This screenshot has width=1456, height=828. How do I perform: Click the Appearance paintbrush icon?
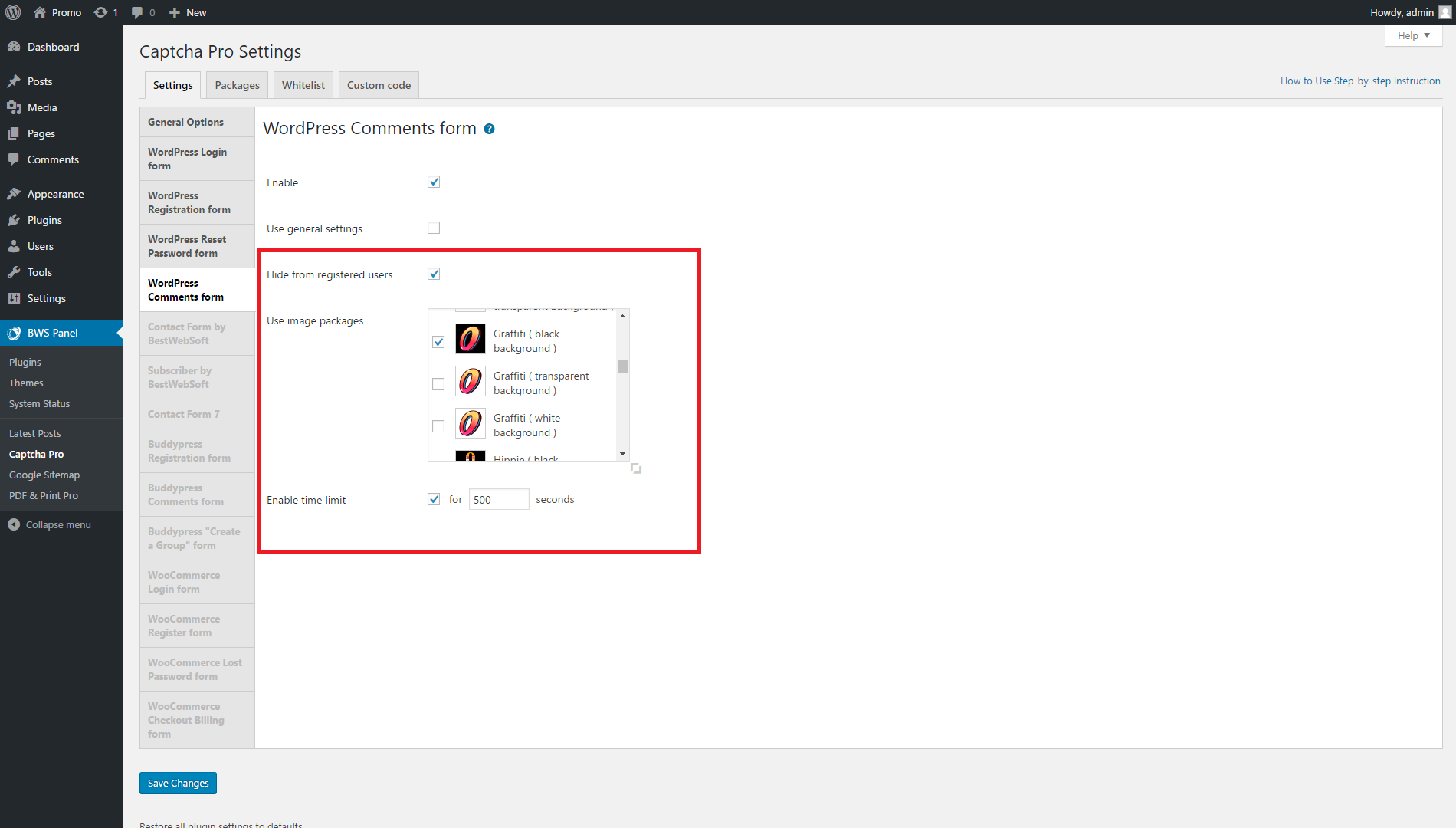14,194
